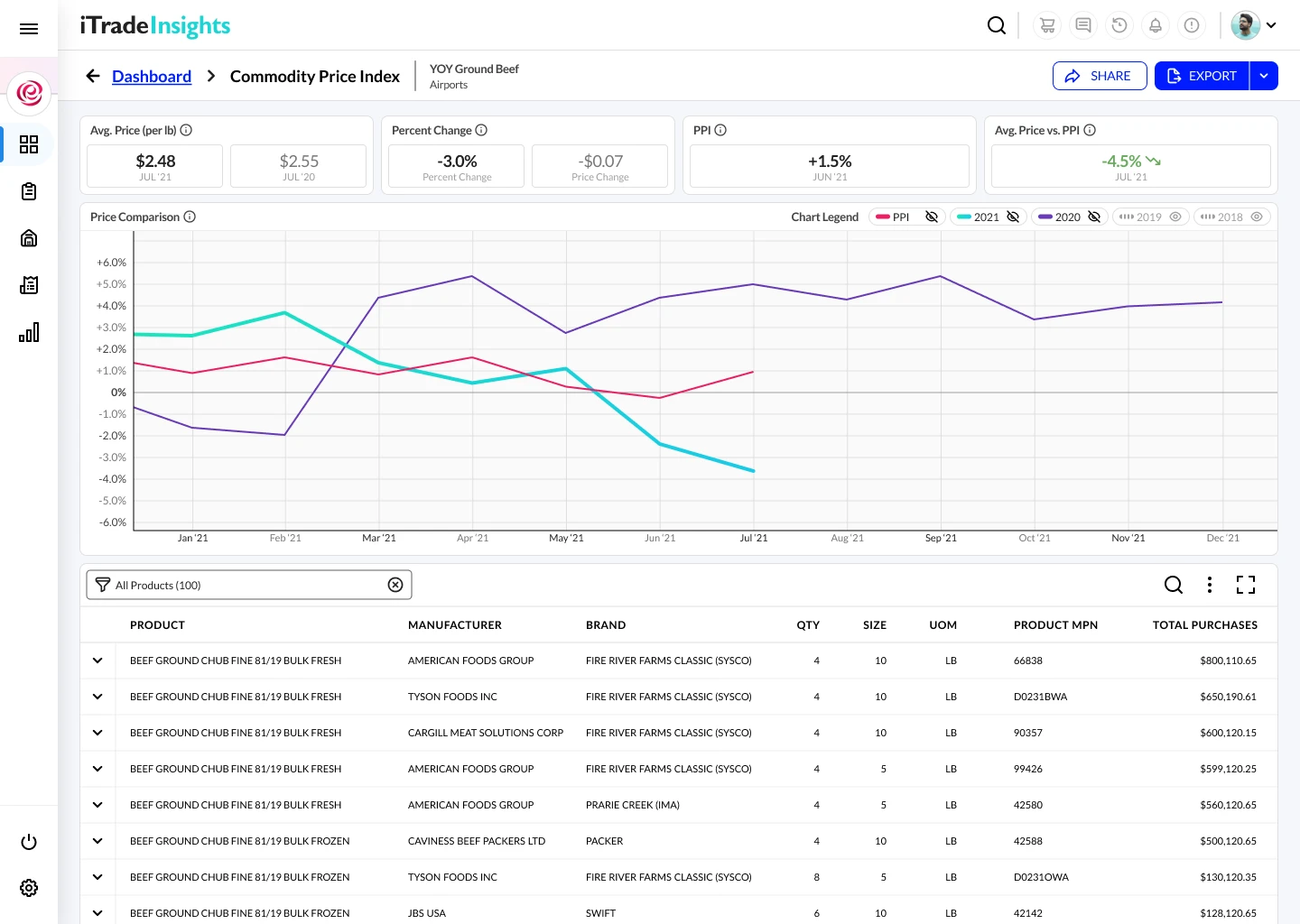Open the clipboard orders icon in sidebar

(x=29, y=191)
